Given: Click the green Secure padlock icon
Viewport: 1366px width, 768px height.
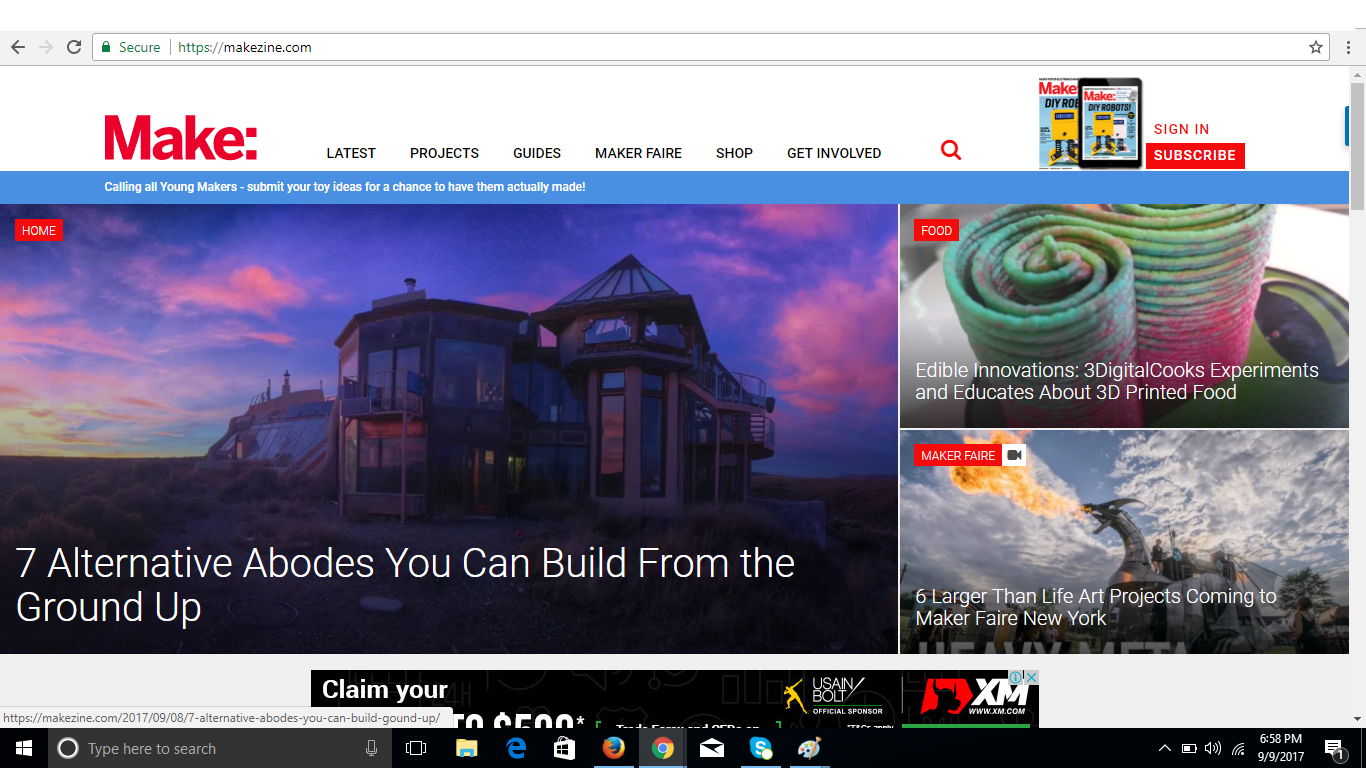Looking at the screenshot, I should pyautogui.click(x=106, y=47).
